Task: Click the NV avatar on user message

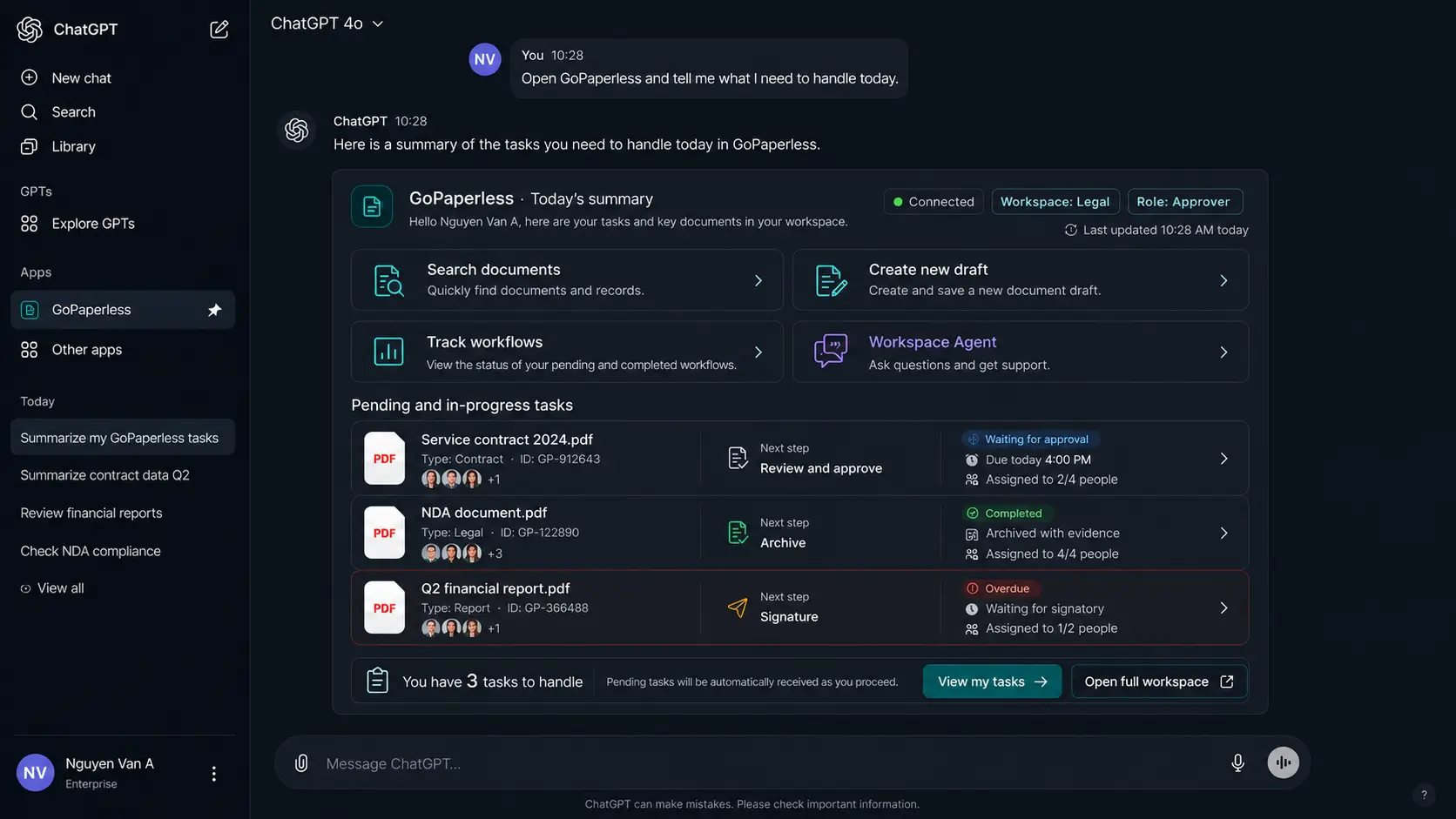Action: click(485, 59)
